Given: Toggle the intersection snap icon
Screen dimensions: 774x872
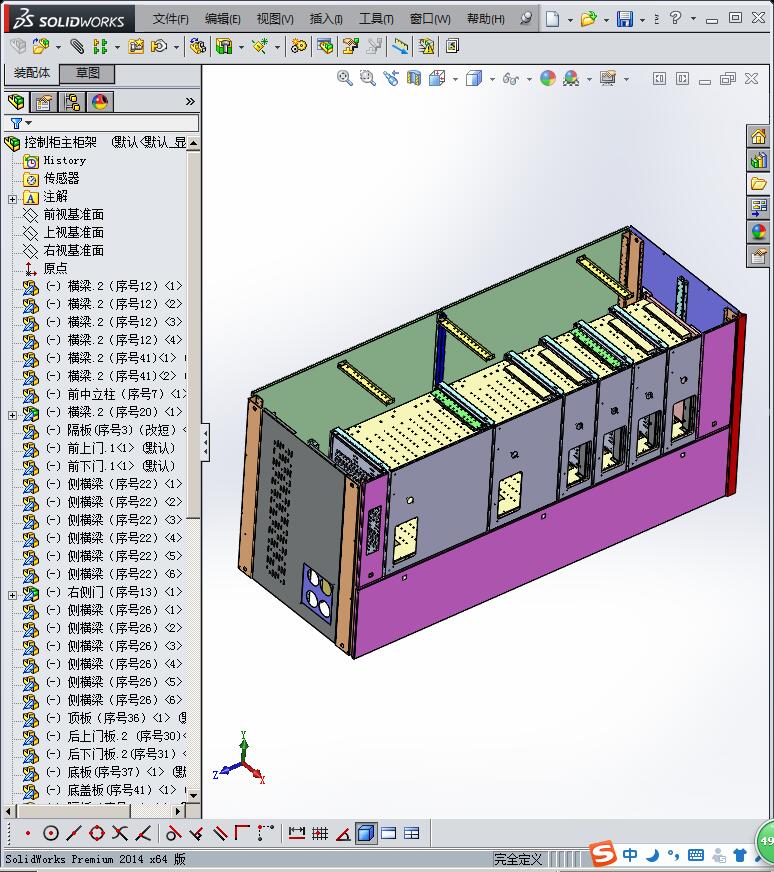Looking at the screenshot, I should 120,833.
